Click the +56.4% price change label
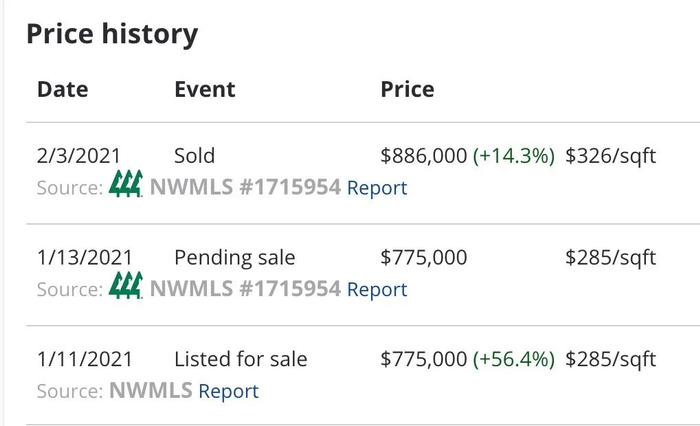The image size is (700, 426). tap(514, 359)
